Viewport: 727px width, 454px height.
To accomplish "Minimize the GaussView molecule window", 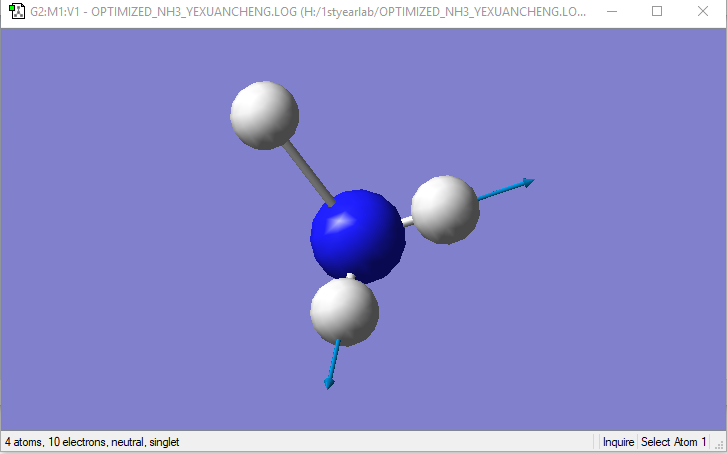I will point(612,11).
